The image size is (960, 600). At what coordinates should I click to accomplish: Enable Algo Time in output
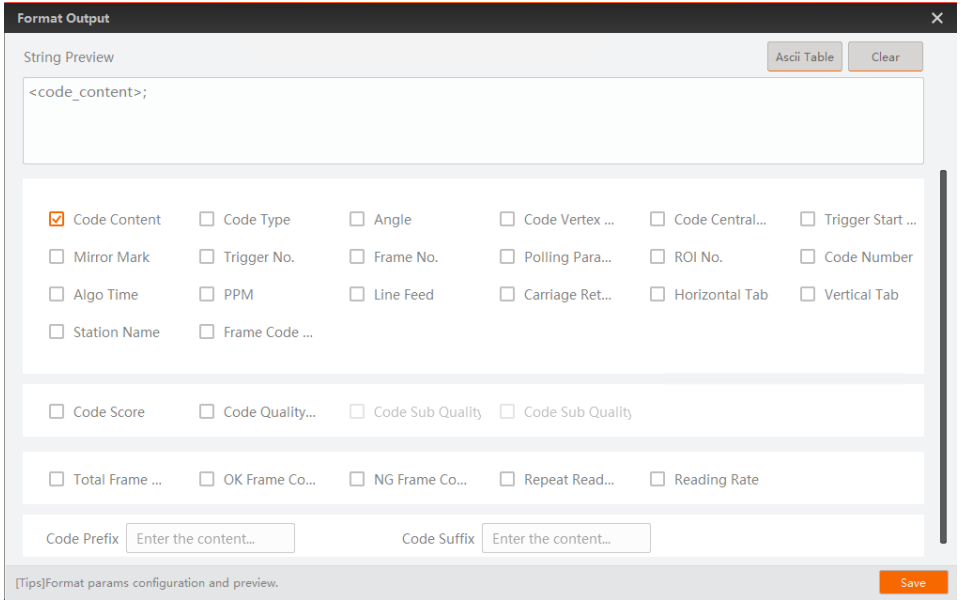(x=56, y=294)
